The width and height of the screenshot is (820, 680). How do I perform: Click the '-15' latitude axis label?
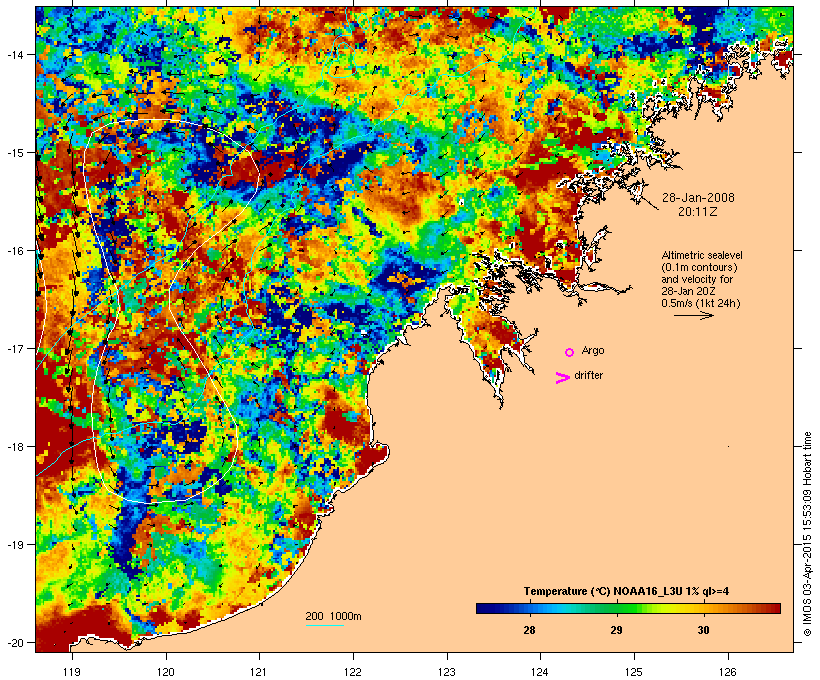(14, 153)
